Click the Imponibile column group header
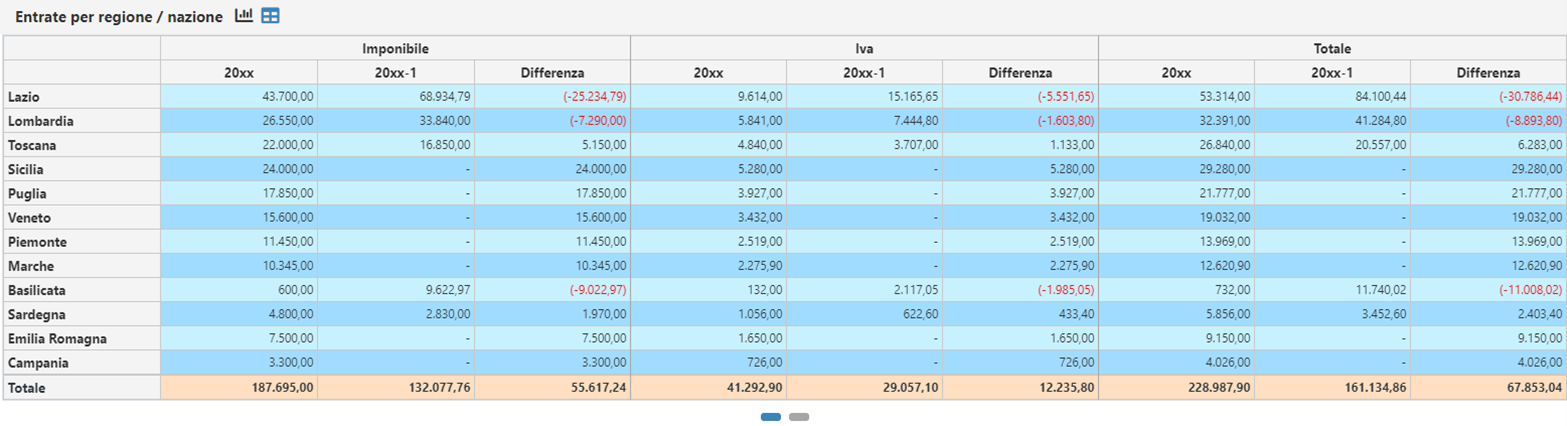Image resolution: width=1567 pixels, height=426 pixels. coord(395,48)
